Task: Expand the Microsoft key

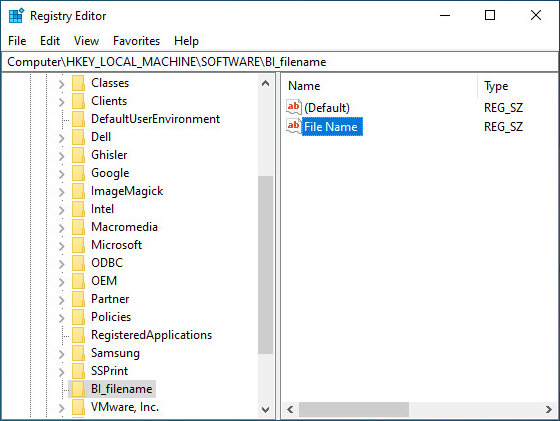Action: point(61,246)
